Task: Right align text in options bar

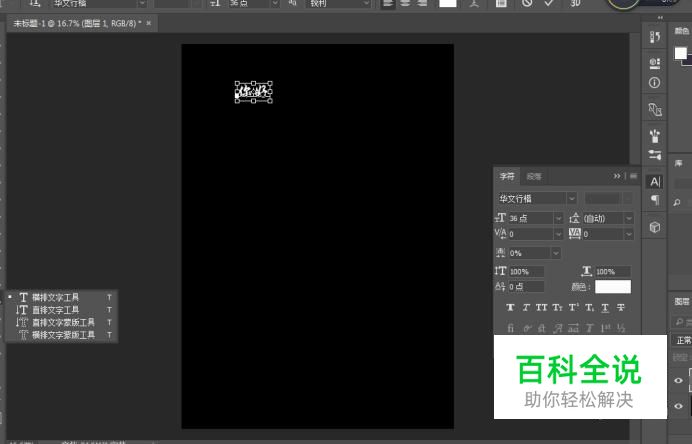Action: pos(422,4)
